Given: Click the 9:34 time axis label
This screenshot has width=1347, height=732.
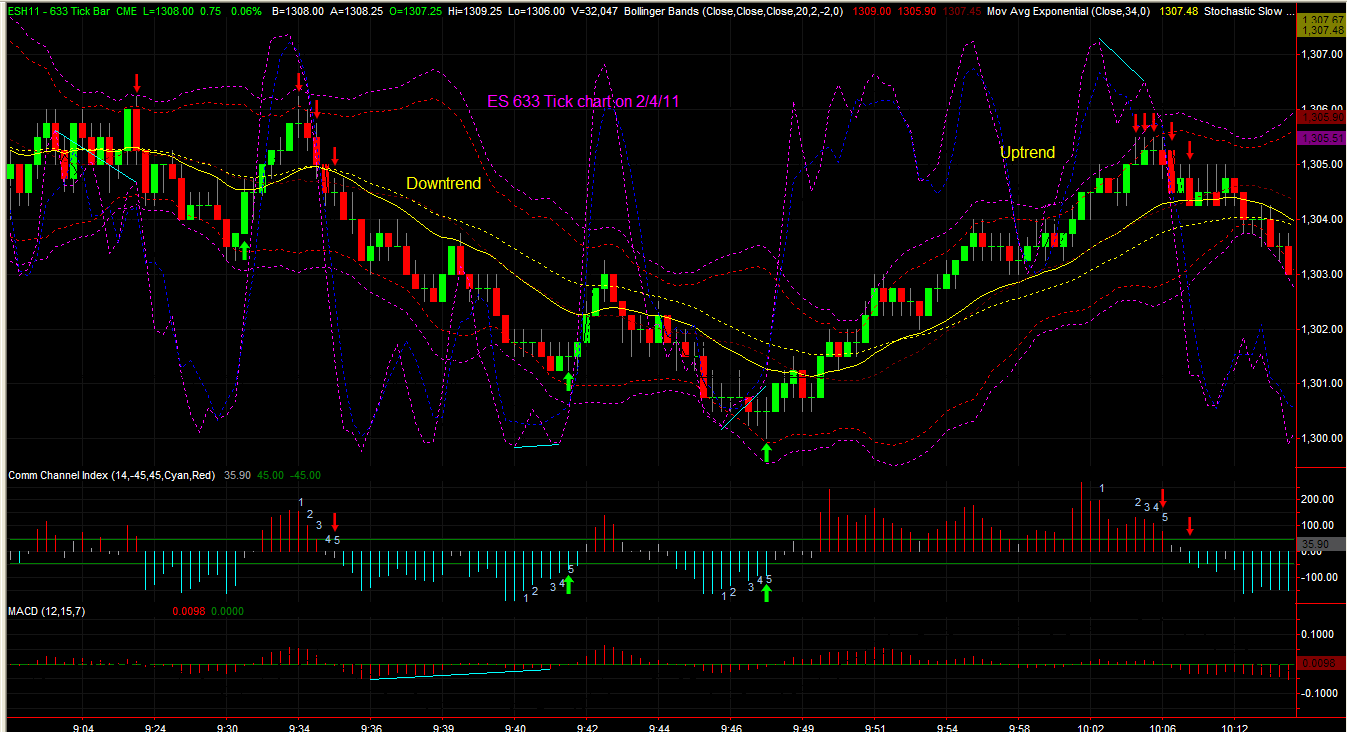Looking at the screenshot, I should tap(300, 729).
